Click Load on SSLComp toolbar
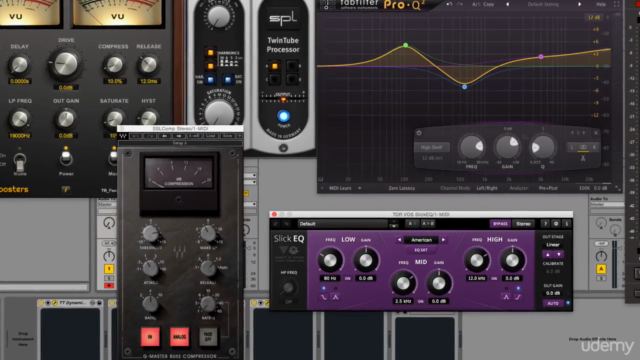Viewport: 640px width, 360px height. click(211, 136)
